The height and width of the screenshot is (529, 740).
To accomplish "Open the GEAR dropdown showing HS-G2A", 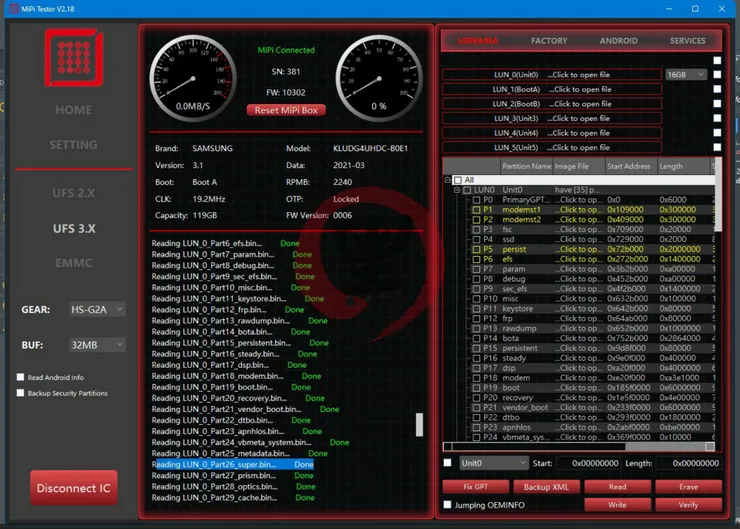I will (x=97, y=310).
